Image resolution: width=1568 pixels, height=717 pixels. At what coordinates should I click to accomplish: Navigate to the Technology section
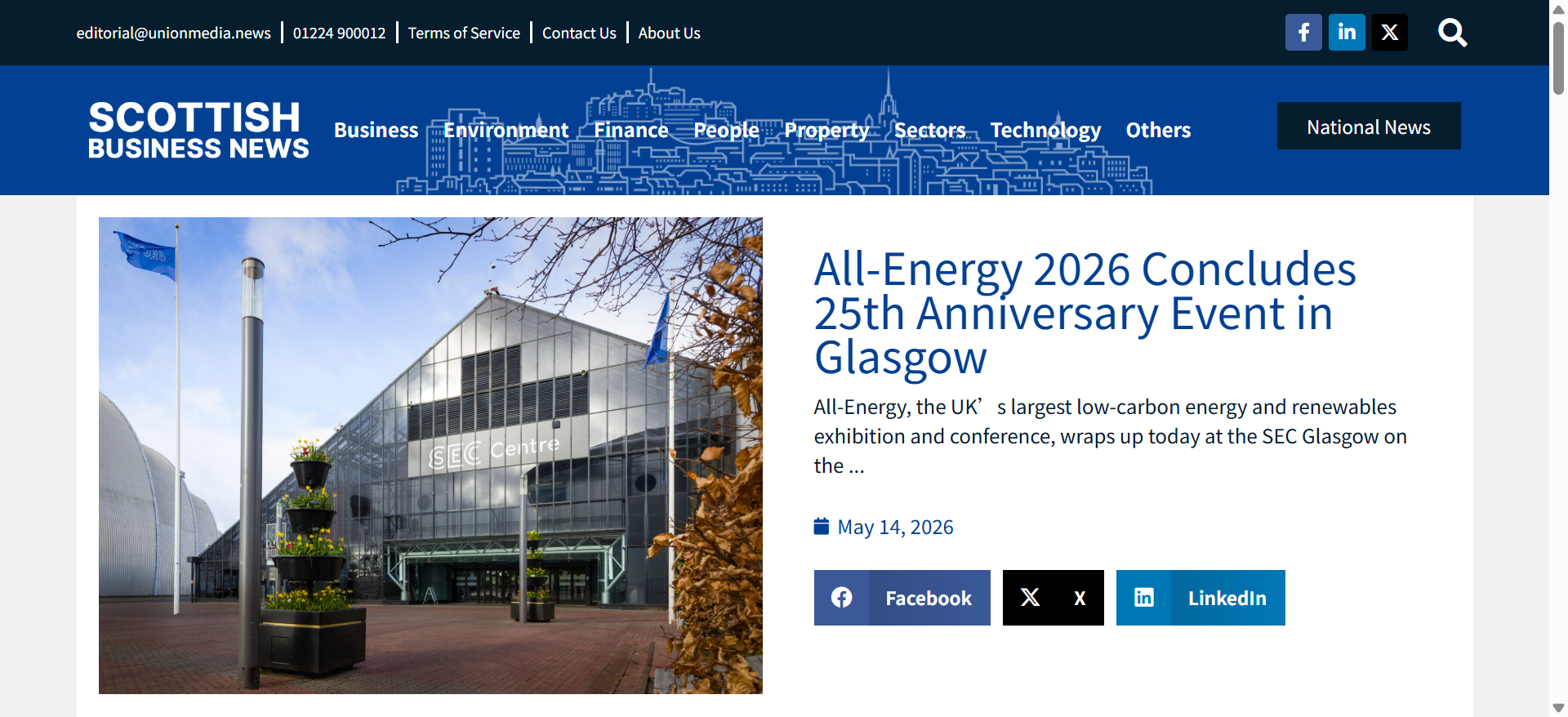point(1045,130)
